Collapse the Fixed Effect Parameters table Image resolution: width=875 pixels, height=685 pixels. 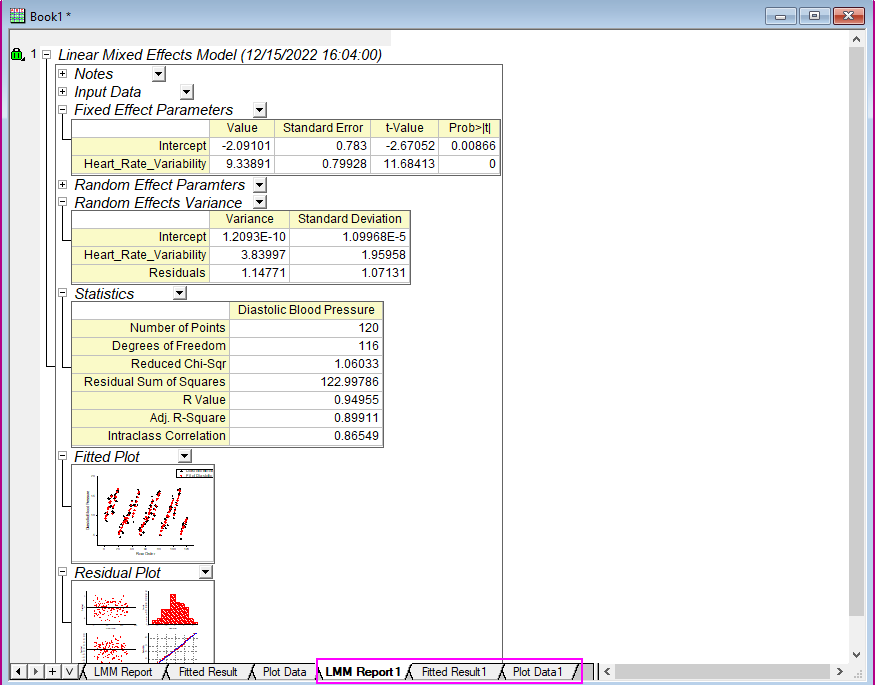(63, 110)
